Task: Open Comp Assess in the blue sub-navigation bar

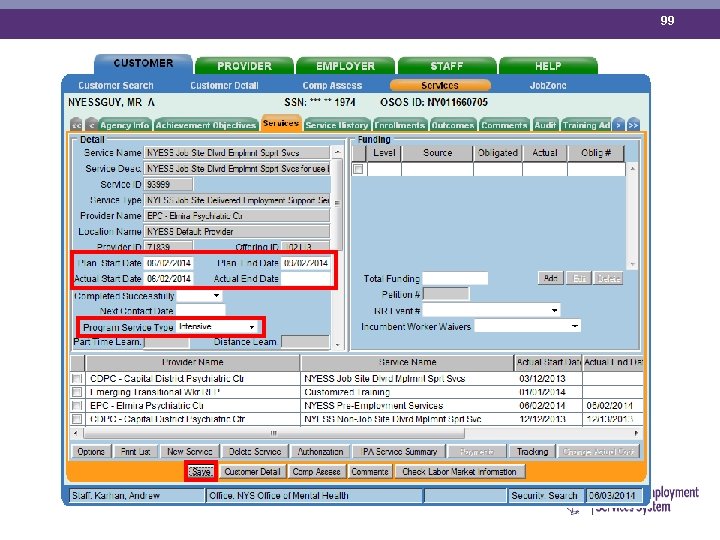Action: point(332,85)
